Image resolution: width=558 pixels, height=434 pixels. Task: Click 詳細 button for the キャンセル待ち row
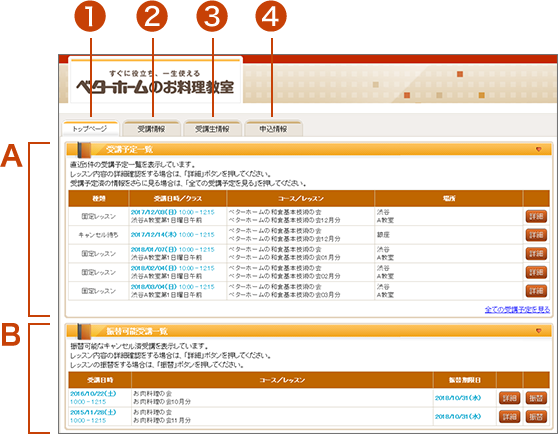536,235
